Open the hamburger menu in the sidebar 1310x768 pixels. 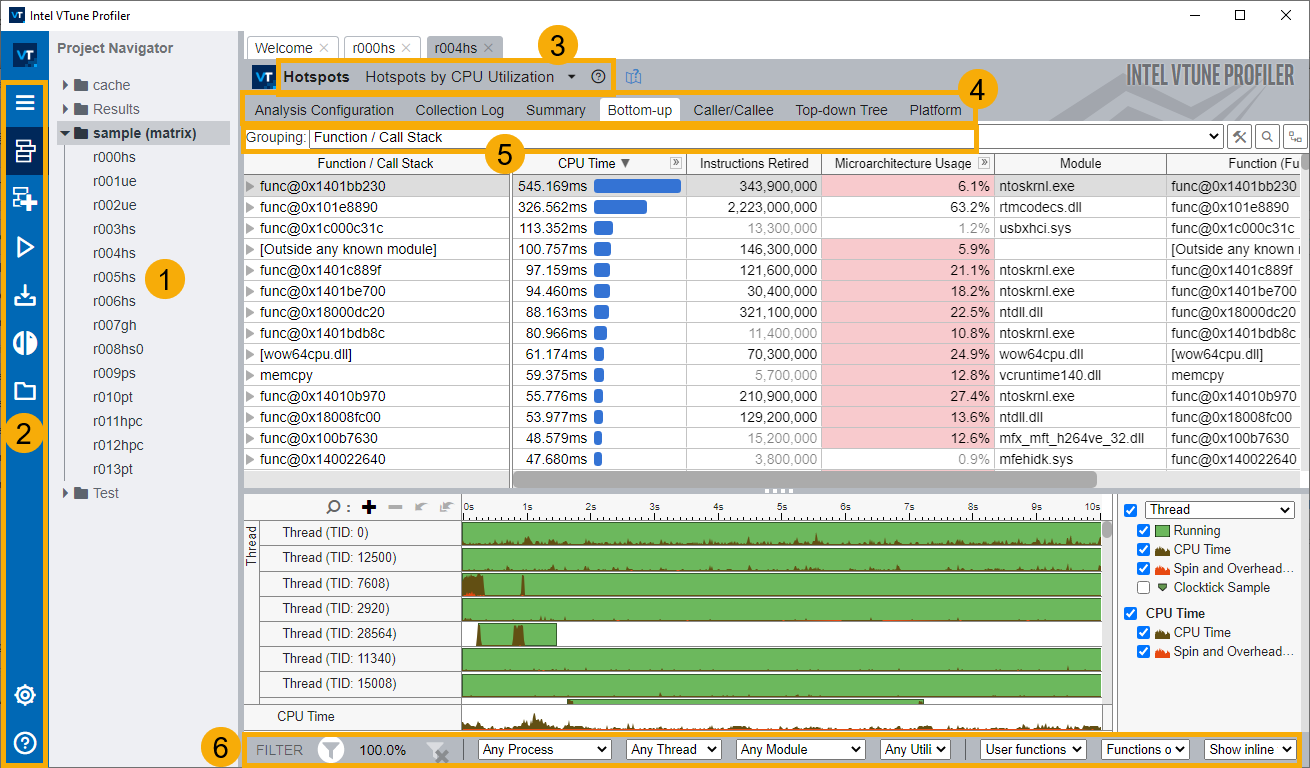tap(25, 103)
